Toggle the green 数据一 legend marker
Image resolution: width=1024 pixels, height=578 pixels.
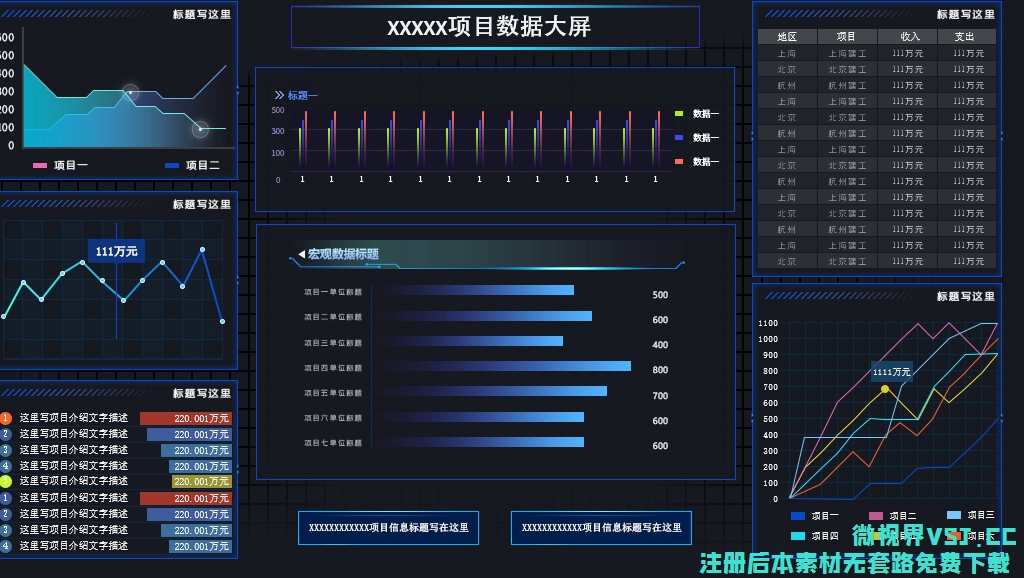[679, 114]
